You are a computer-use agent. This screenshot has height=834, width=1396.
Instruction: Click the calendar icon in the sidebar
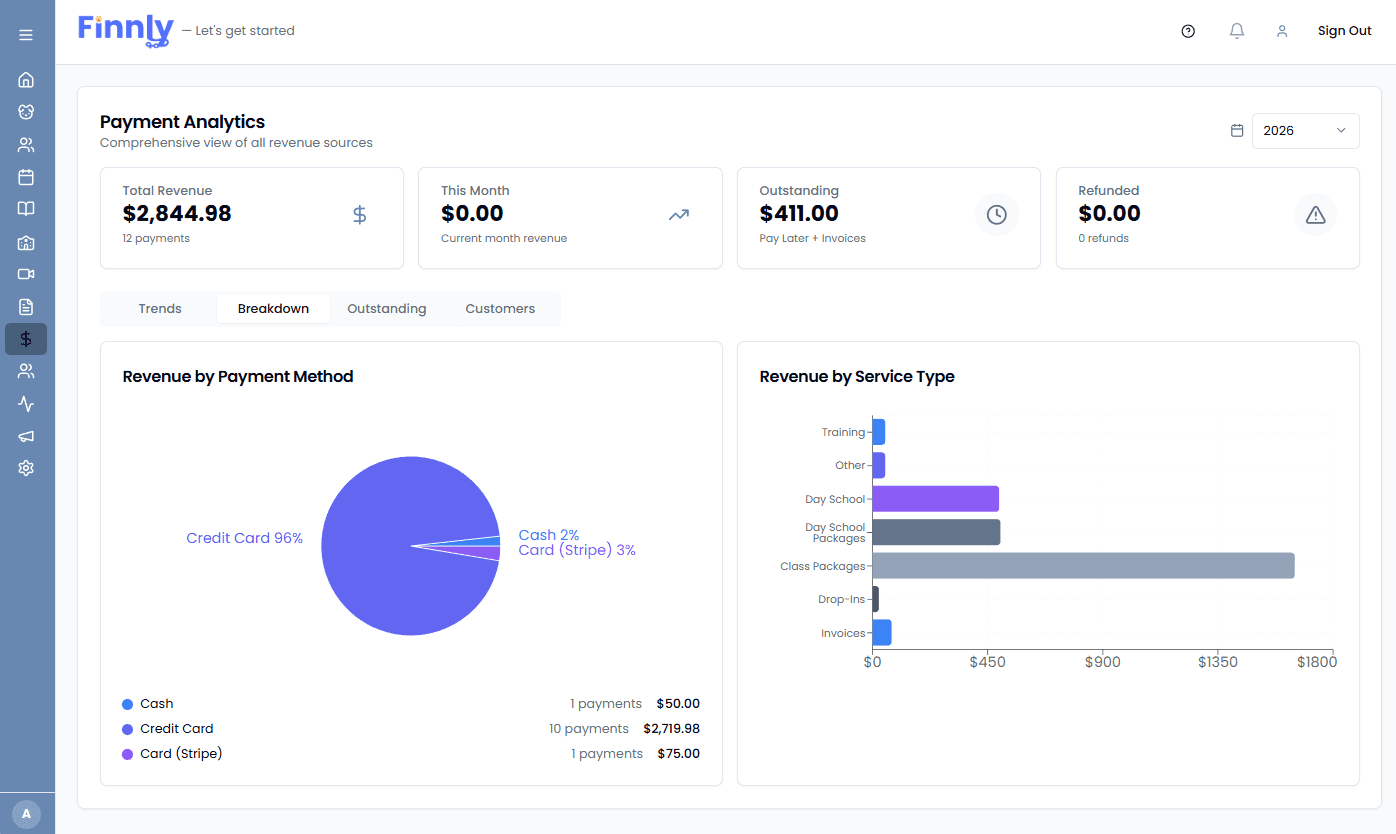pos(26,176)
